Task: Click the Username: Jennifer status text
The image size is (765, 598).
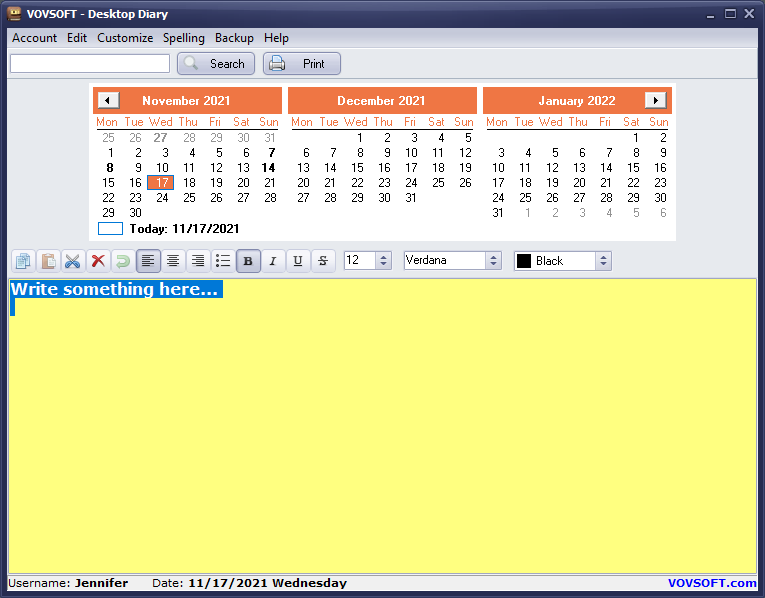Action: click(x=68, y=583)
